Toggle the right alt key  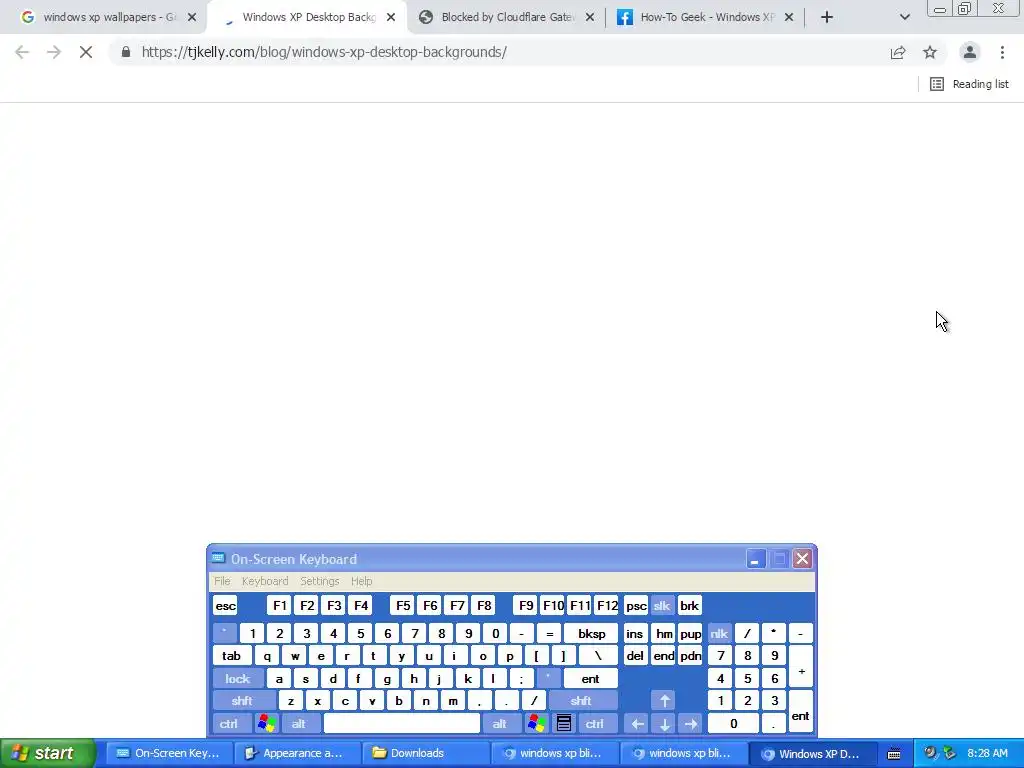[x=500, y=724]
